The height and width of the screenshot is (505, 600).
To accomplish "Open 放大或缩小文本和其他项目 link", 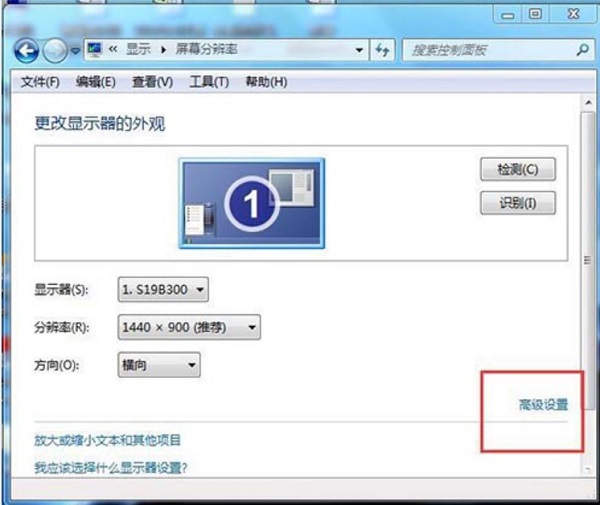I will [x=107, y=440].
